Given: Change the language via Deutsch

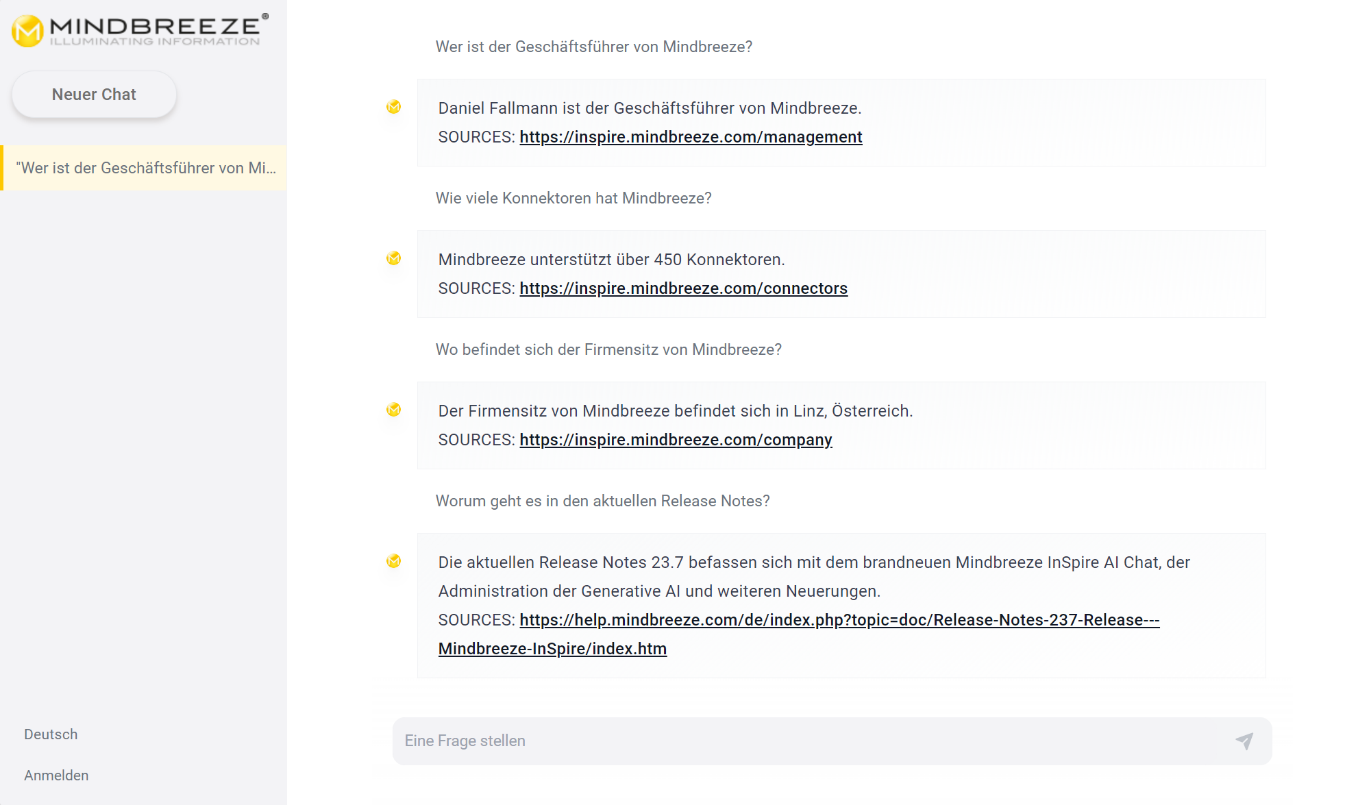Looking at the screenshot, I should click(x=51, y=734).
